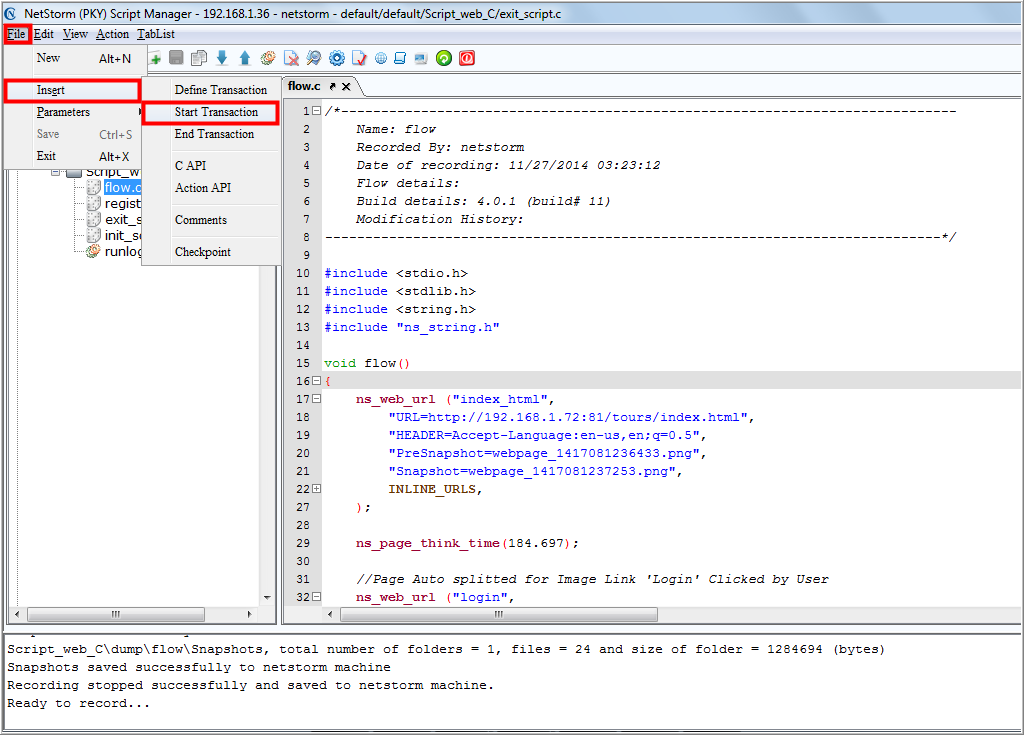
Task: Select the registrations file in script tree
Action: 122,204
